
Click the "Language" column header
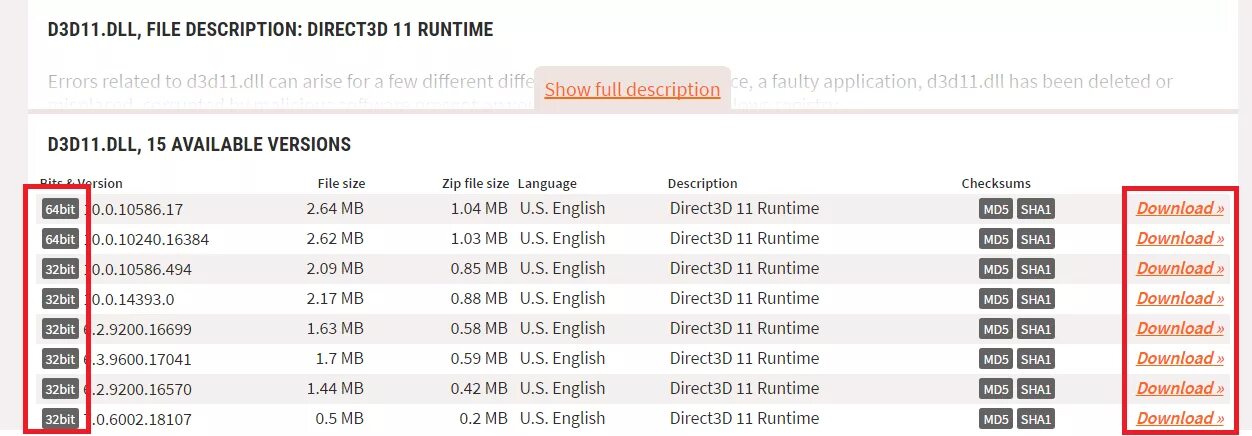point(547,183)
